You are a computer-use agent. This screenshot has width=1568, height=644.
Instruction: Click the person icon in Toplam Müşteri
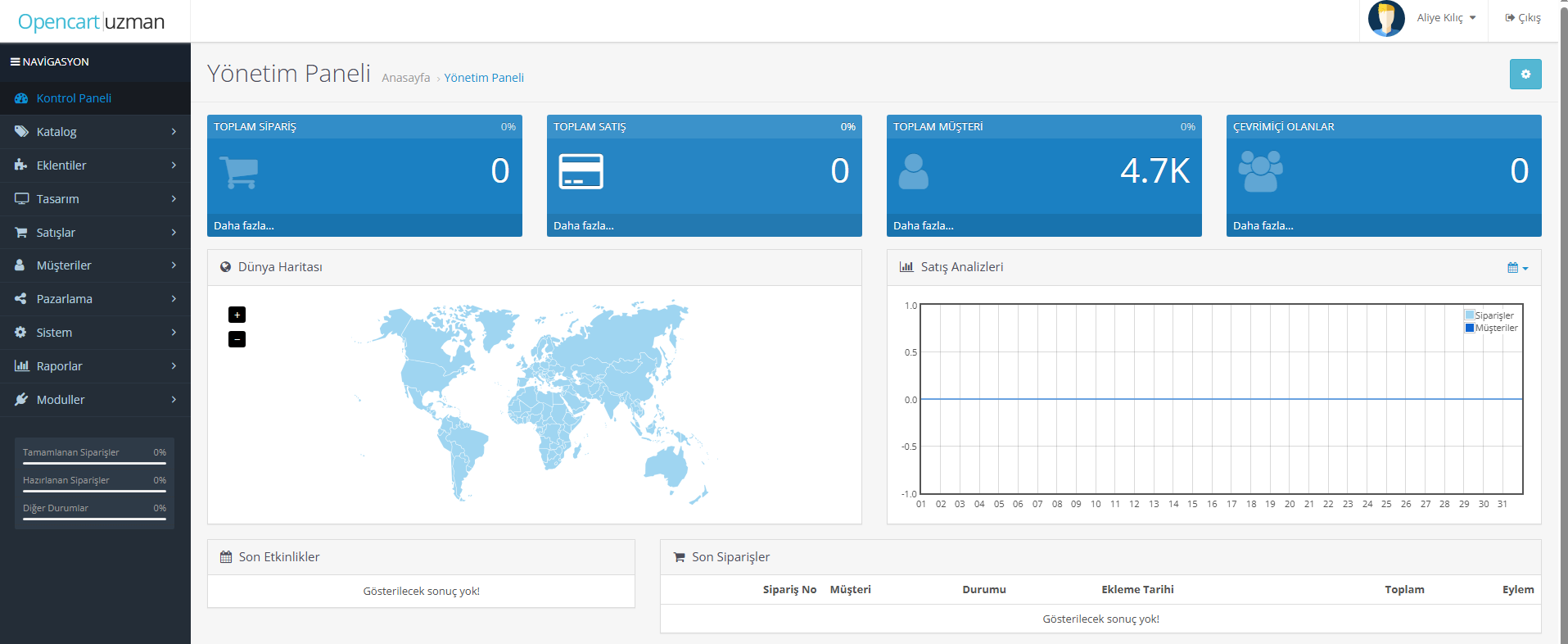[x=914, y=172]
